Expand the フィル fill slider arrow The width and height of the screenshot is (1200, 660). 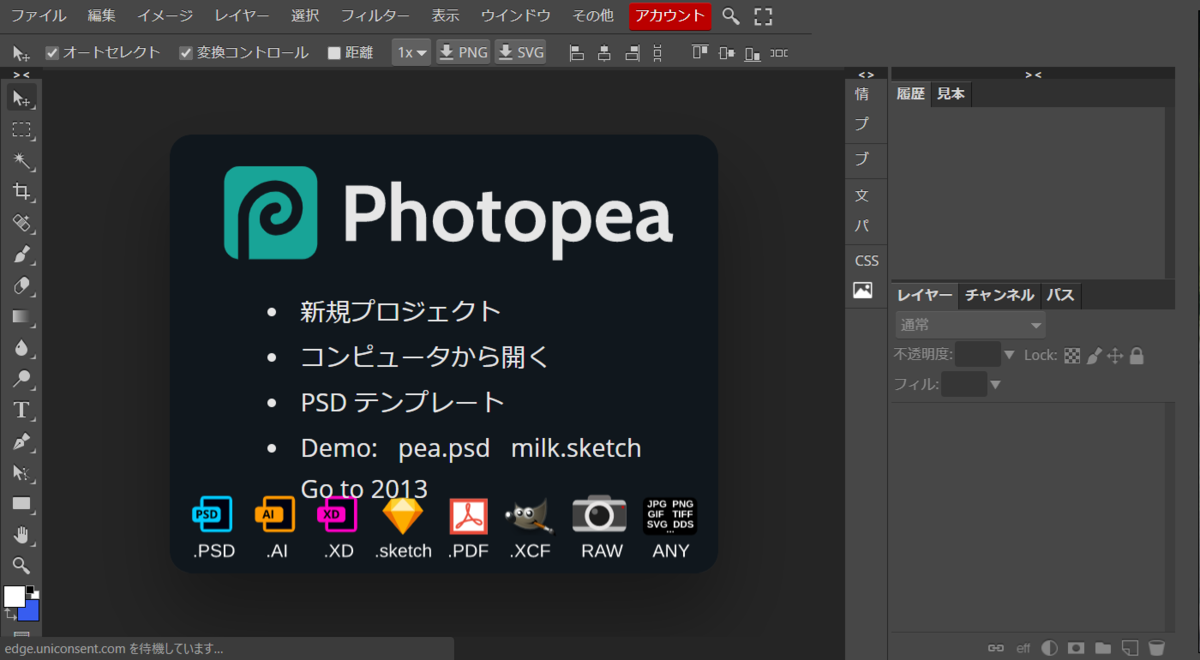[995, 384]
